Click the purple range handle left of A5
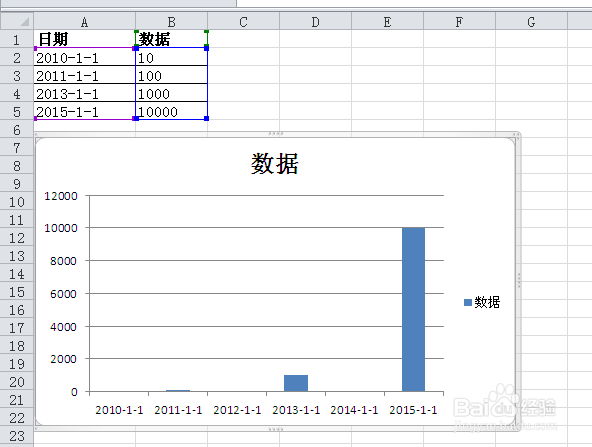Image resolution: width=592 pixels, height=447 pixels. (x=35, y=119)
